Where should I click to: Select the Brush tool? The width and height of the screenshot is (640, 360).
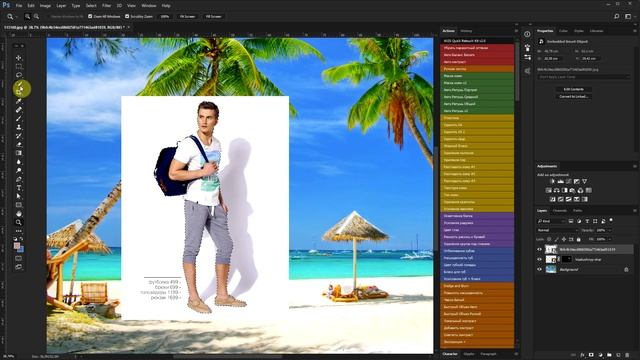19,118
